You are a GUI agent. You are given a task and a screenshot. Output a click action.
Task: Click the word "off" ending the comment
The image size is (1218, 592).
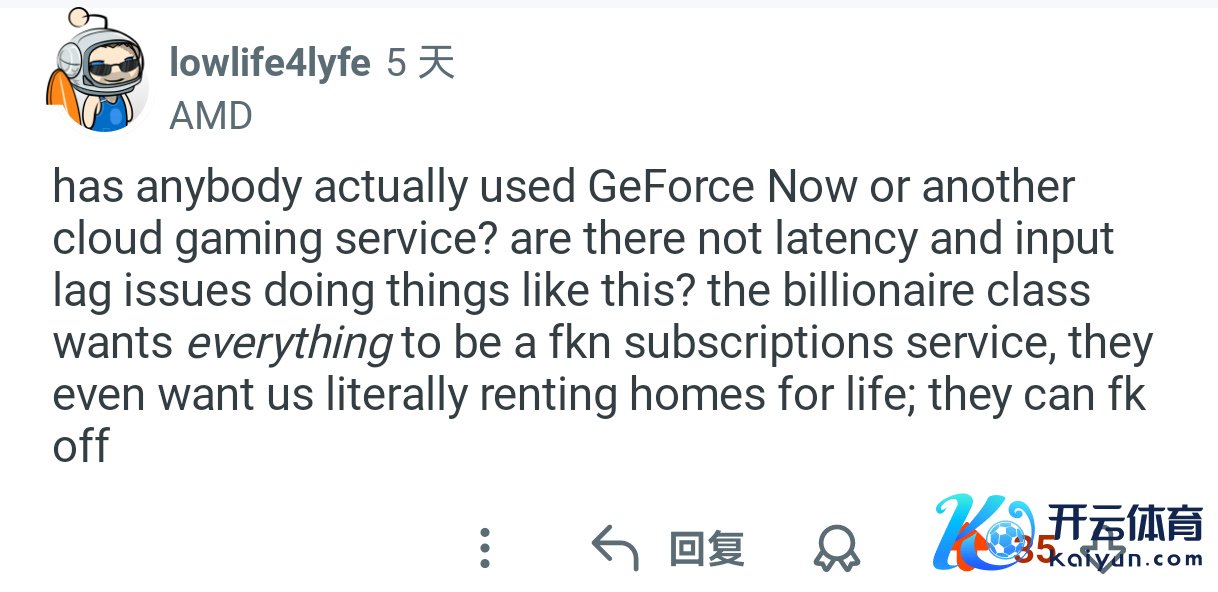pyautogui.click(x=80, y=446)
